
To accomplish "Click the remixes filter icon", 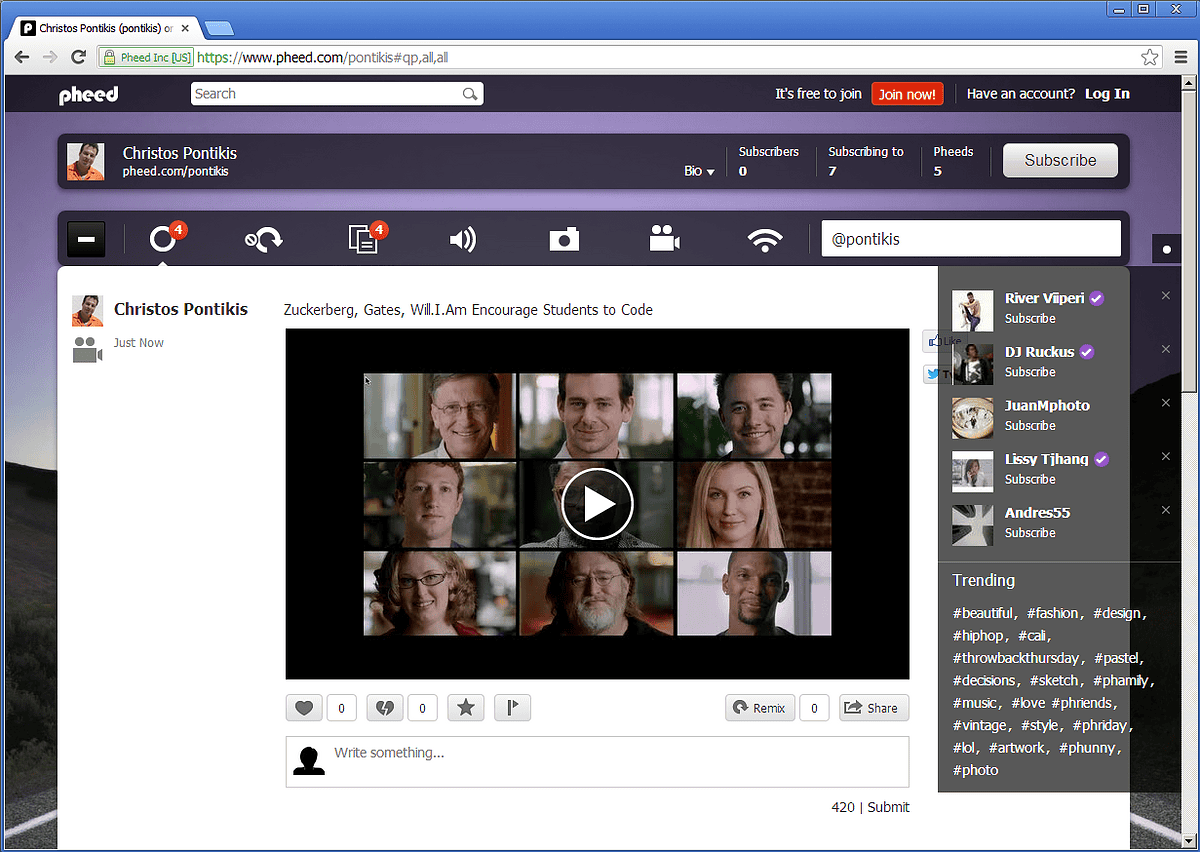I will [x=264, y=240].
